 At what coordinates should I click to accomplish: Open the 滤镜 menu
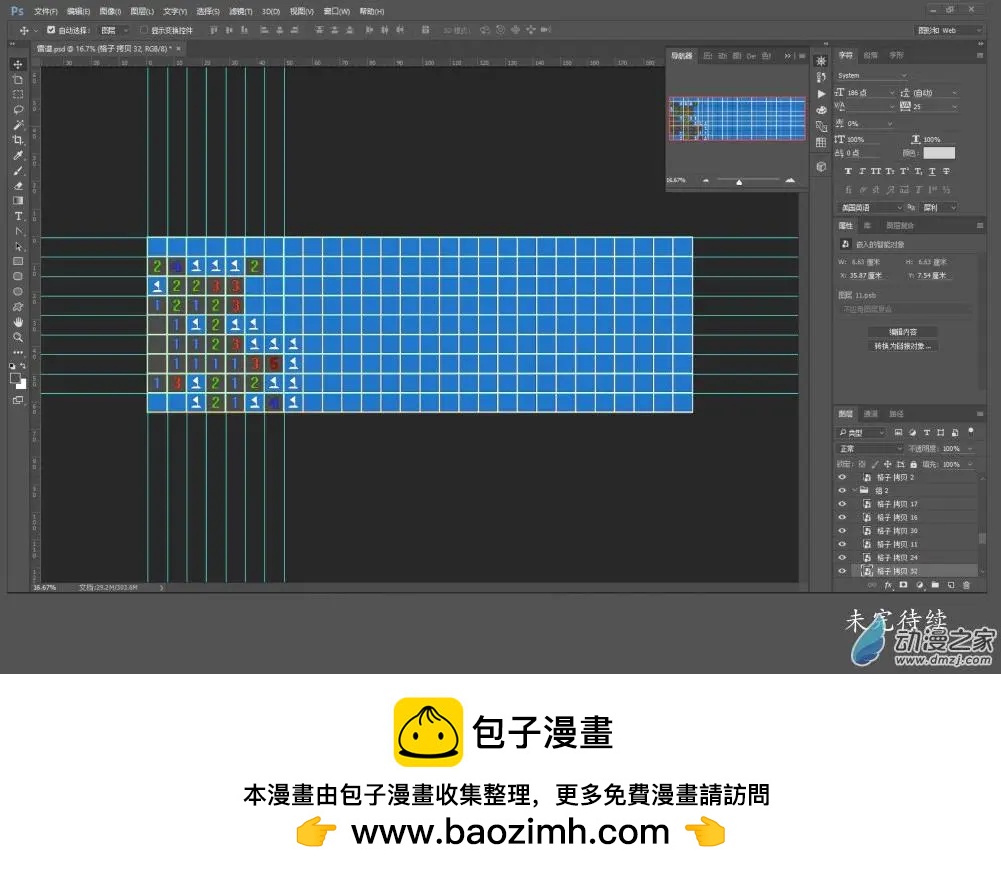[239, 11]
